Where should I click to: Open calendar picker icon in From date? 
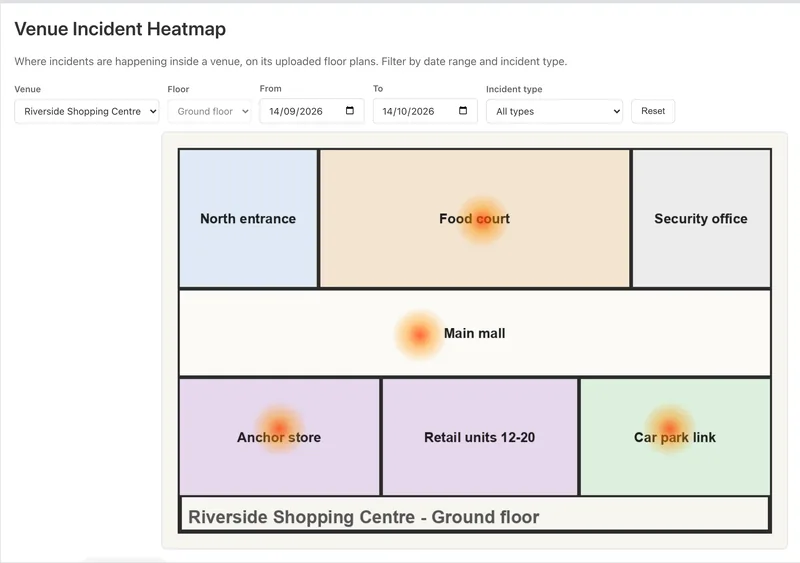349,111
